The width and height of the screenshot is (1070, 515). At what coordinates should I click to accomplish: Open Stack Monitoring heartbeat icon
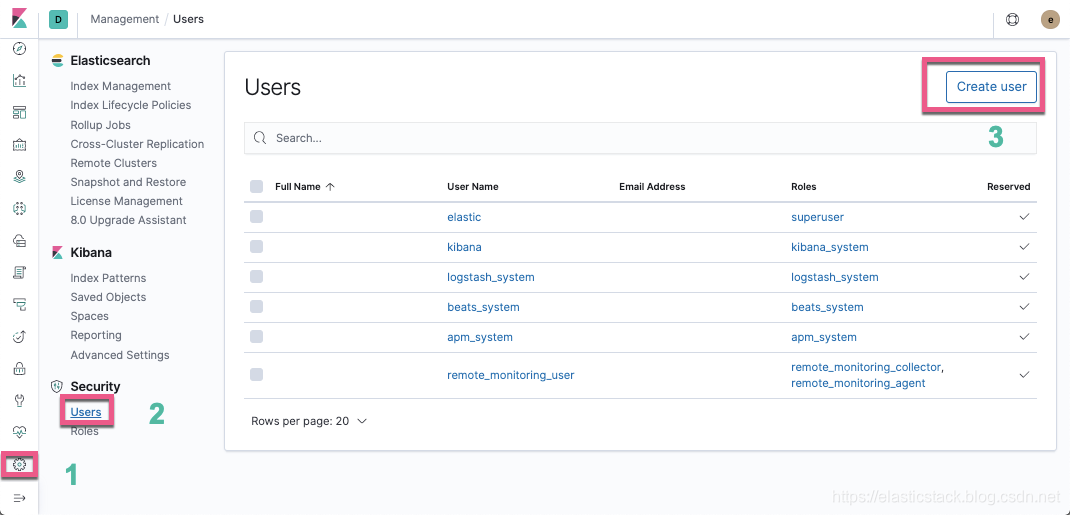20,432
